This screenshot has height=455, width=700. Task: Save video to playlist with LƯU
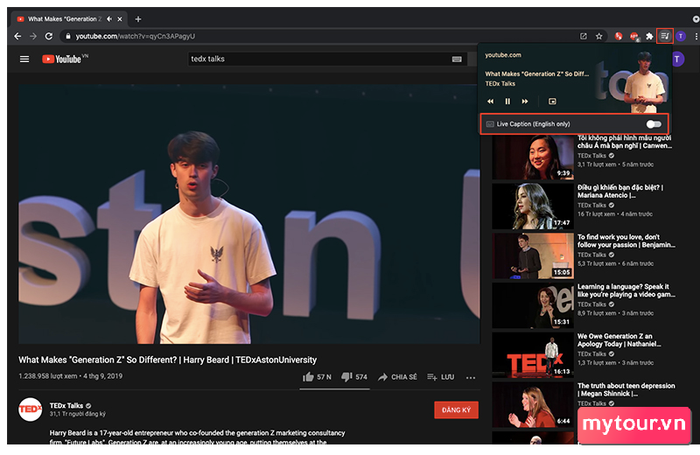click(440, 377)
